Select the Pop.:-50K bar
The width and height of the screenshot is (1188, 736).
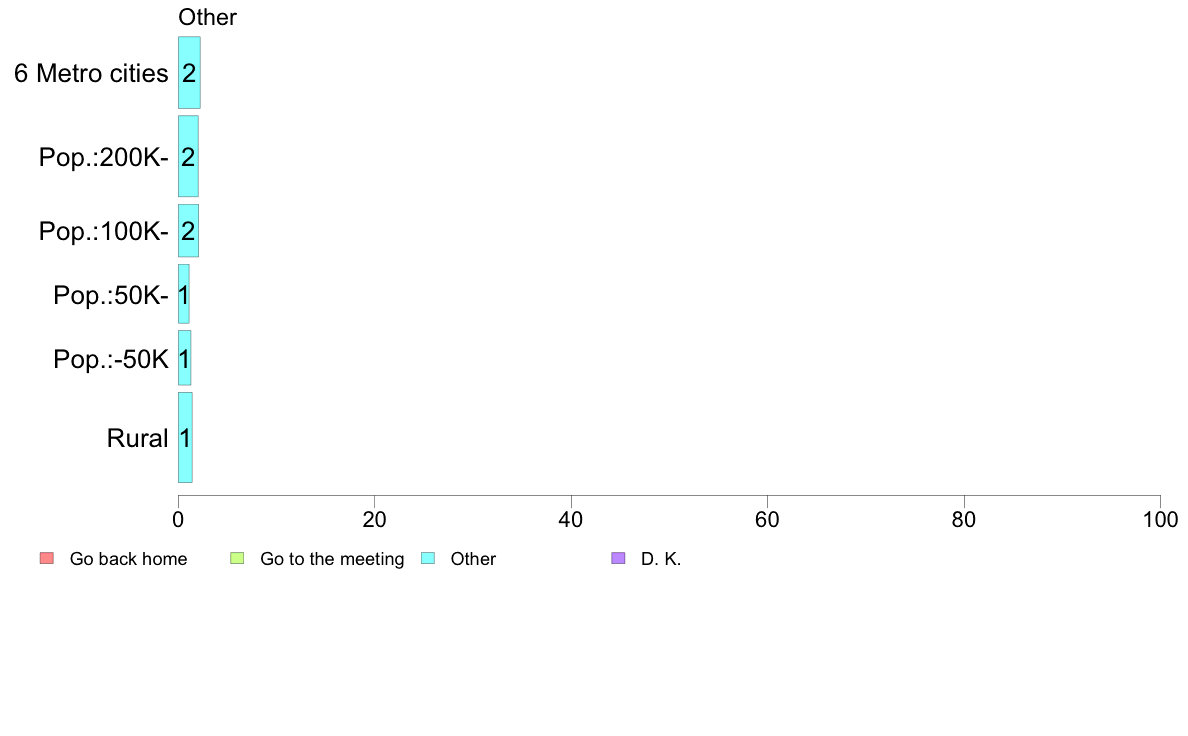point(184,358)
